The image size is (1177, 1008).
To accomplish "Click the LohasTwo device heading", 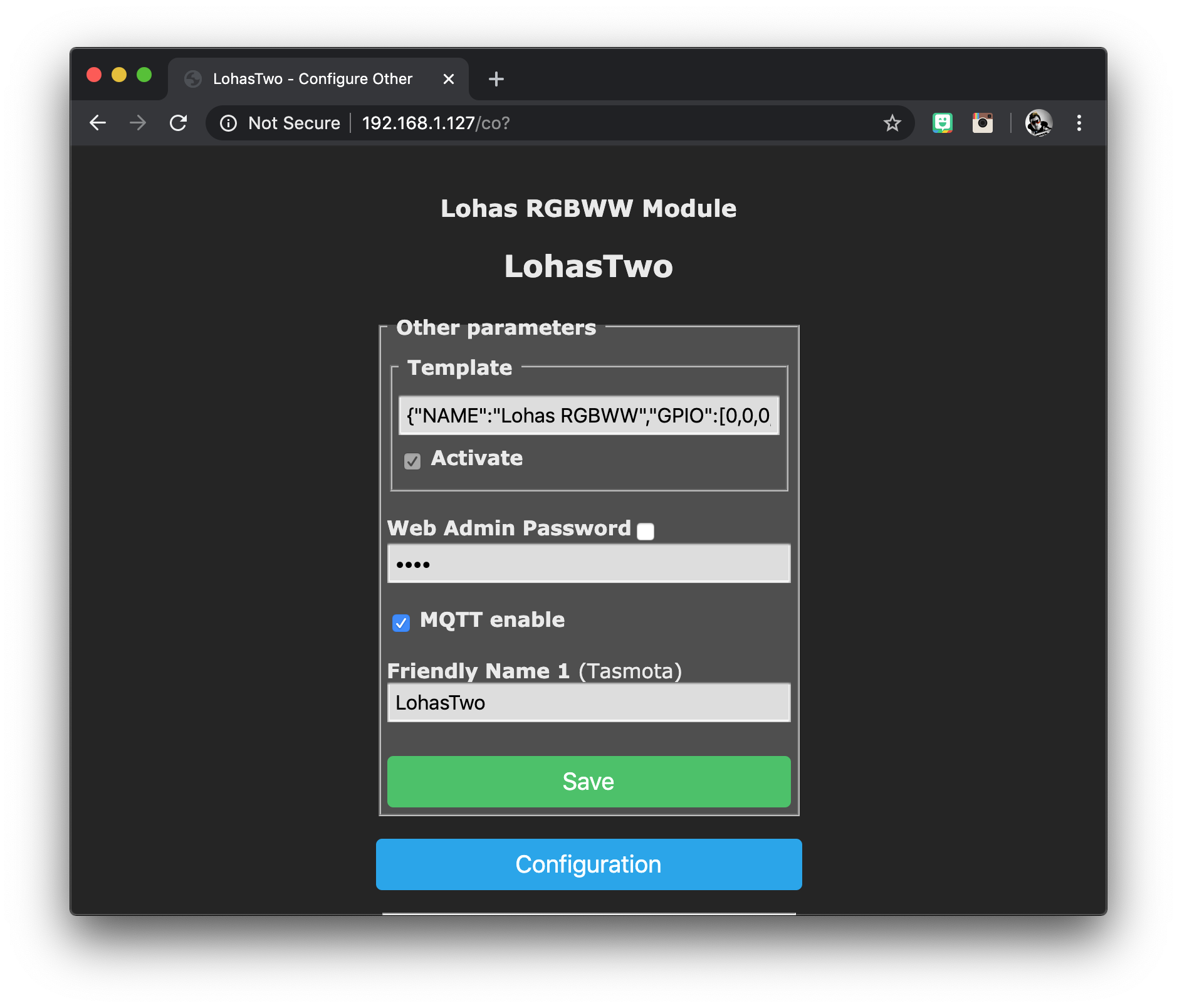I will tap(588, 266).
